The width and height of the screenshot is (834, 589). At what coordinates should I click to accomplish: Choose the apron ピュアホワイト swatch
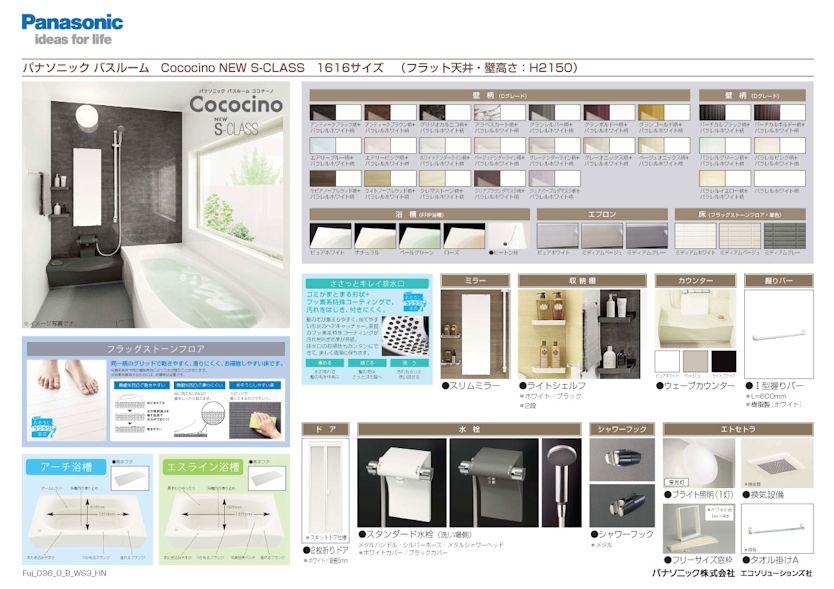click(557, 236)
